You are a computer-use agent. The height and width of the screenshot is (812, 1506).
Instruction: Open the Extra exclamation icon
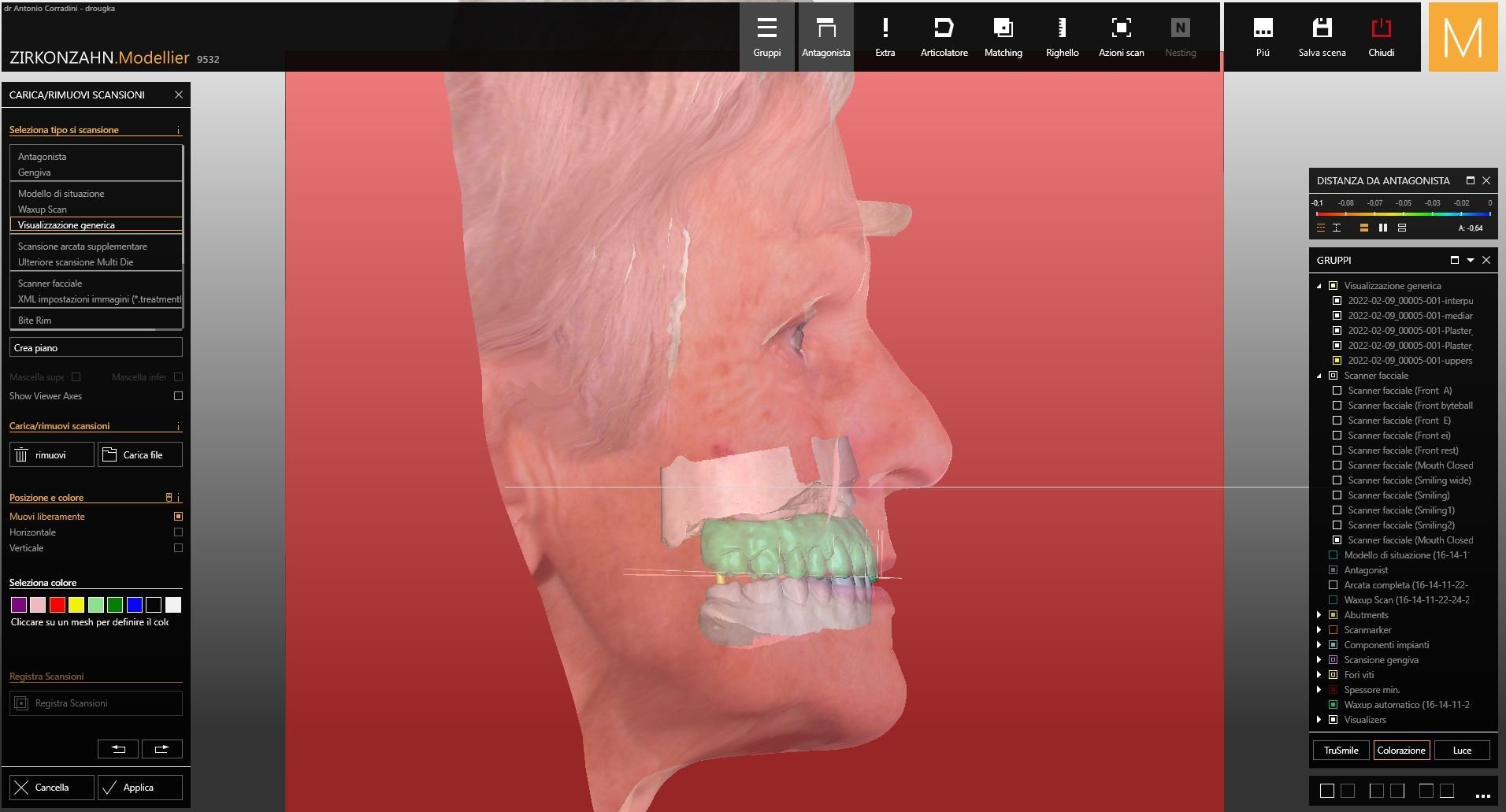coord(885,36)
